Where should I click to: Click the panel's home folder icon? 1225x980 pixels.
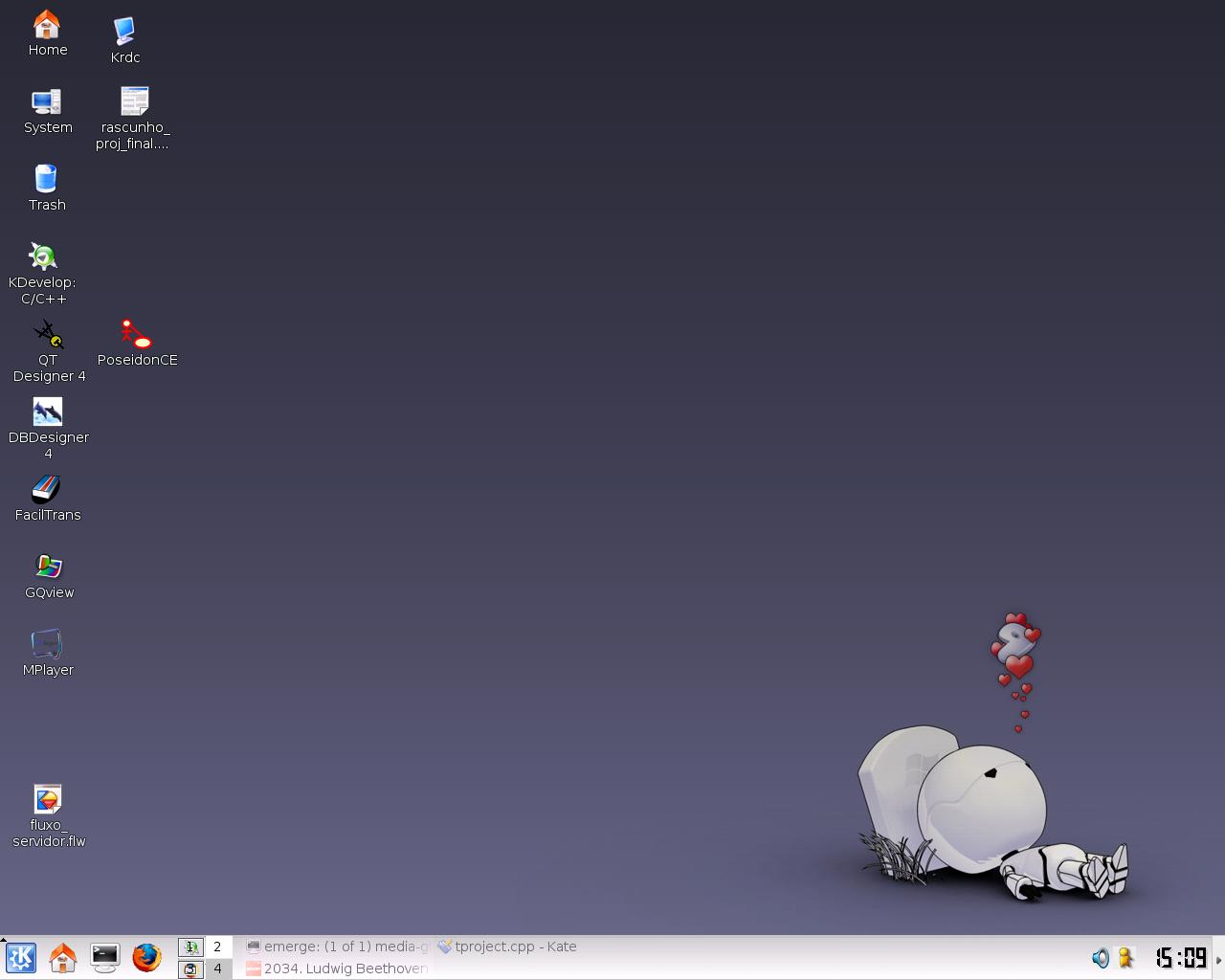(63, 957)
